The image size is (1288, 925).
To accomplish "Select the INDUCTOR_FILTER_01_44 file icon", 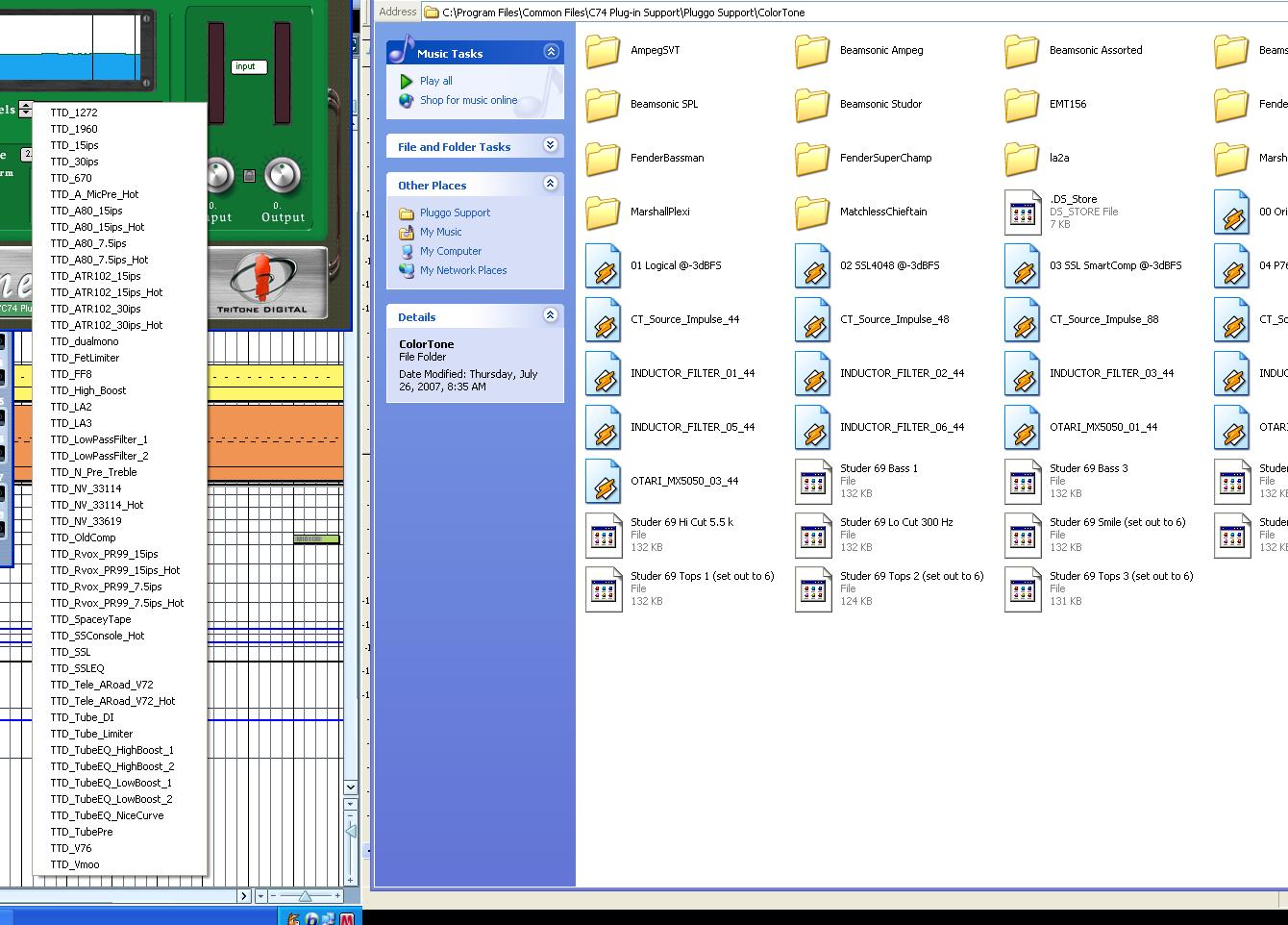I will coord(604,374).
